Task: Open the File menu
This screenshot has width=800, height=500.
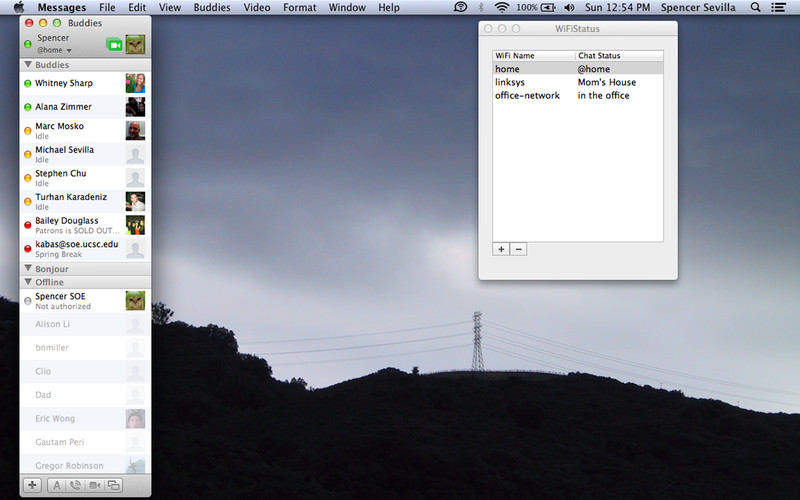Action: coord(107,7)
